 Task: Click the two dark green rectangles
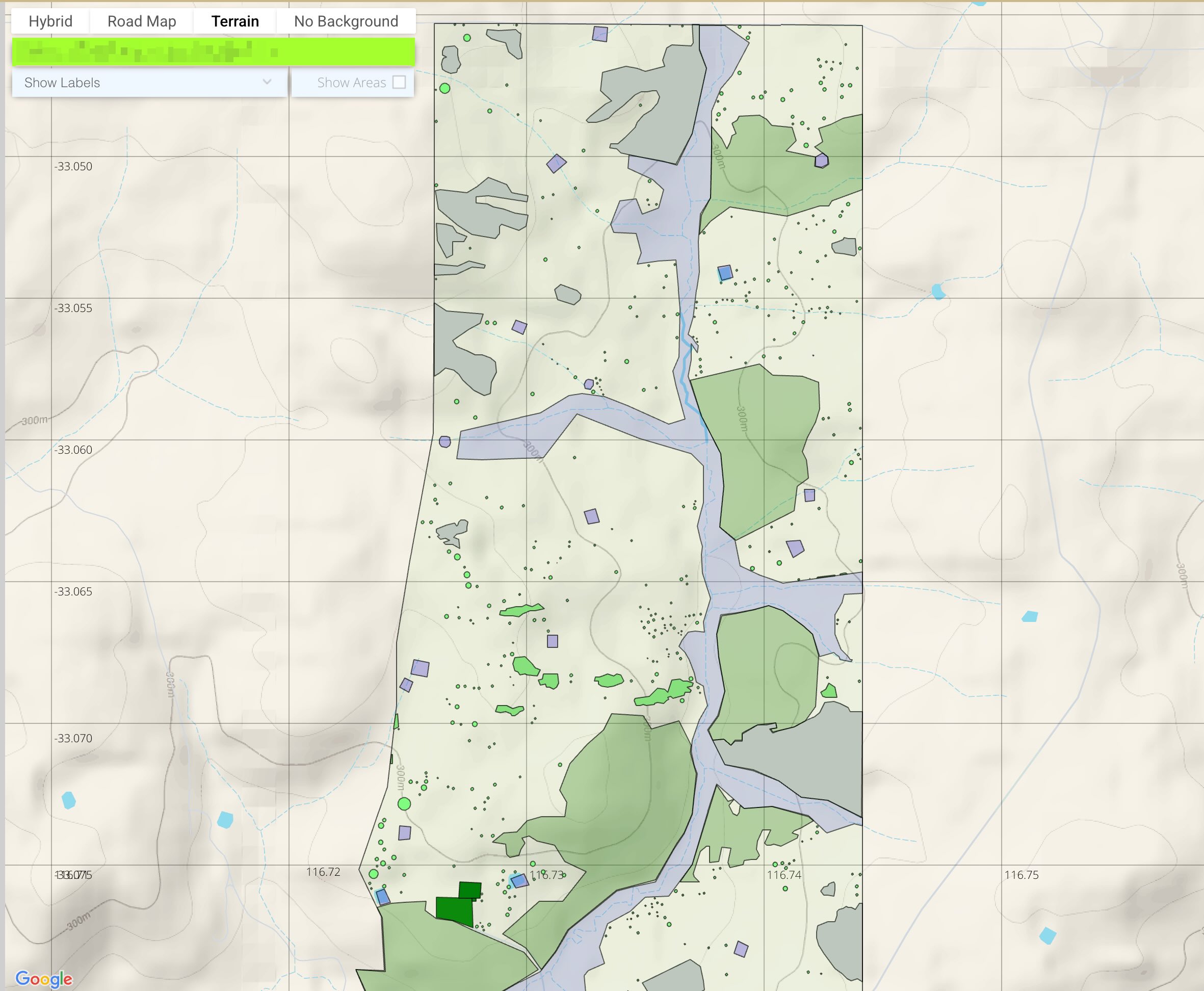point(459,904)
